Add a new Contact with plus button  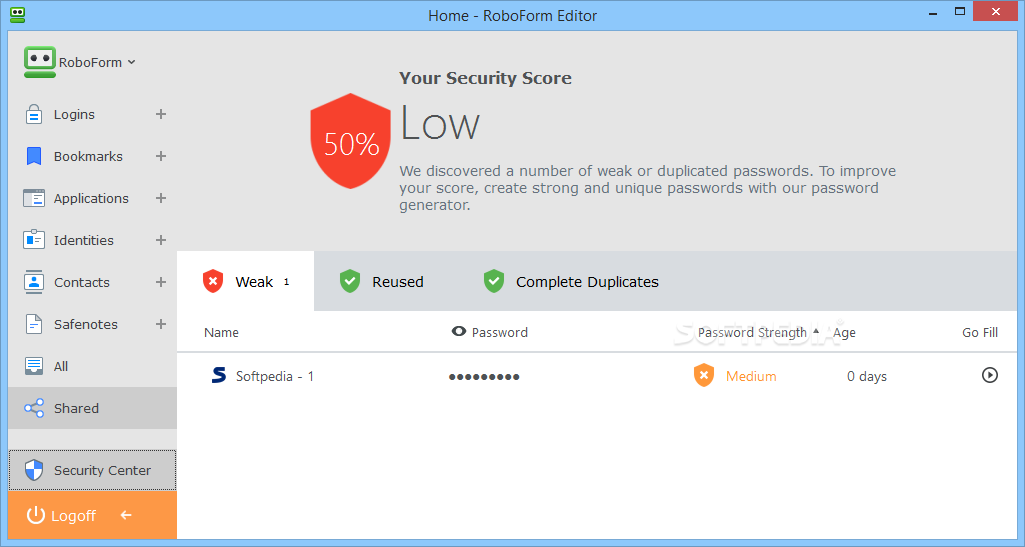point(161,282)
